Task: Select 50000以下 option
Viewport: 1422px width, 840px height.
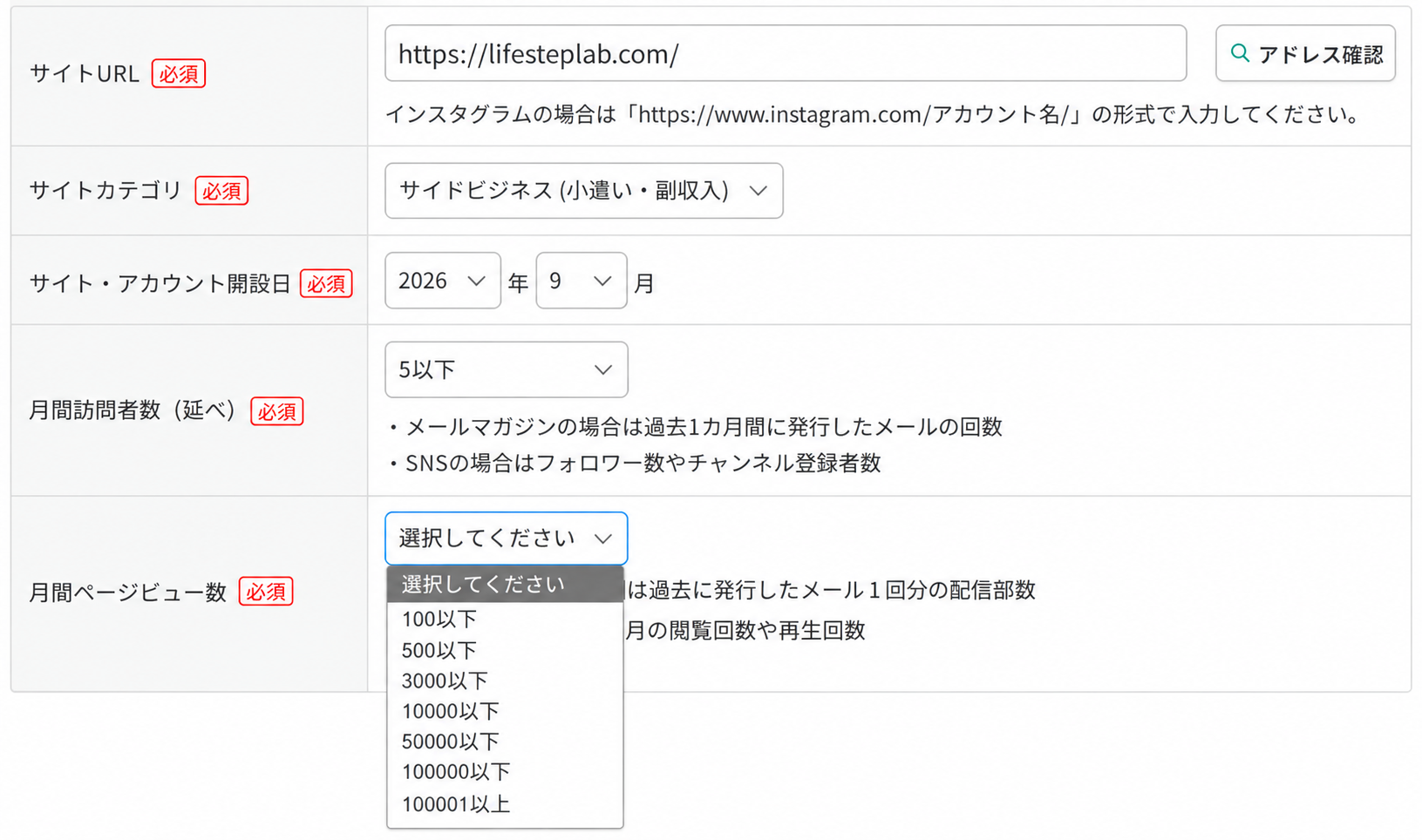Action: [505, 742]
